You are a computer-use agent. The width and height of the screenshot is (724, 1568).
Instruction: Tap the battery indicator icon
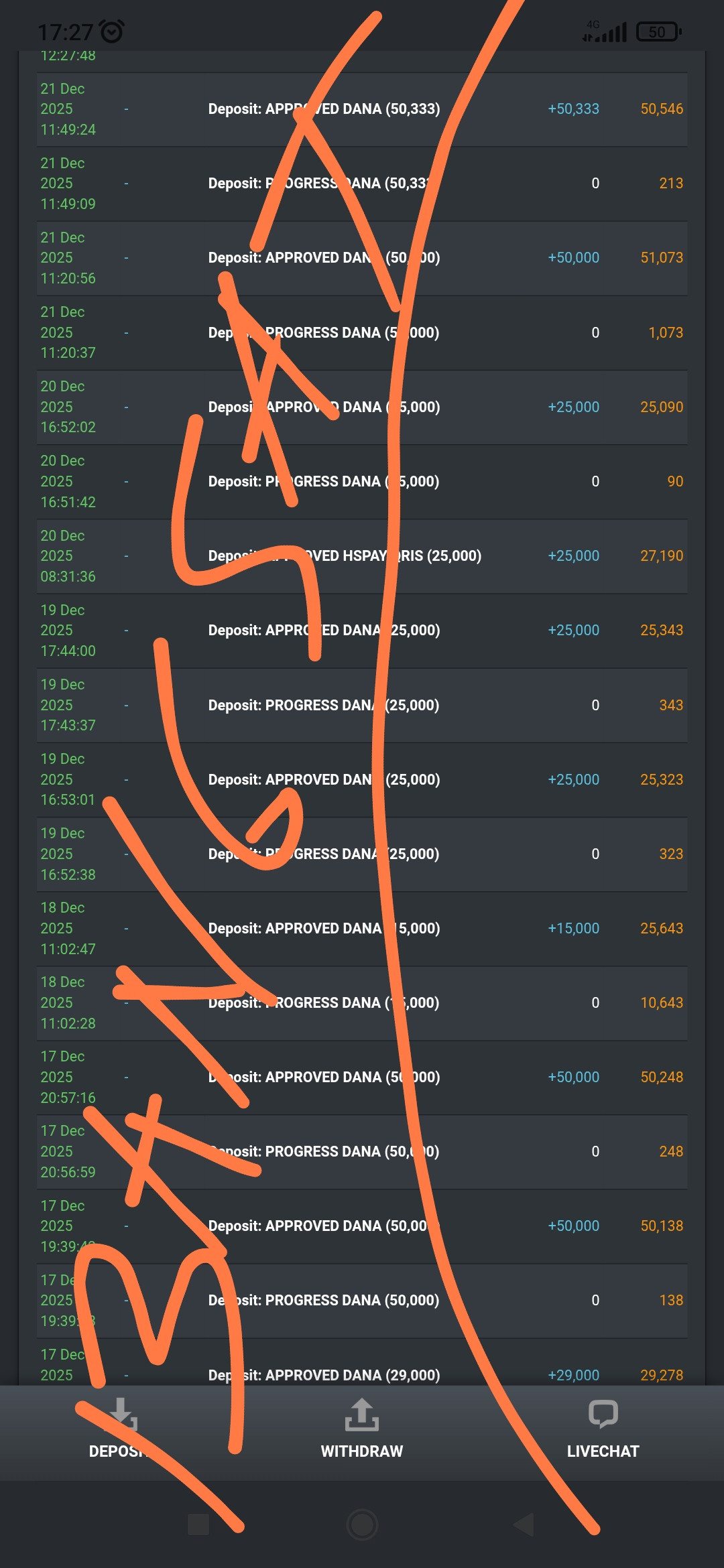click(x=658, y=31)
